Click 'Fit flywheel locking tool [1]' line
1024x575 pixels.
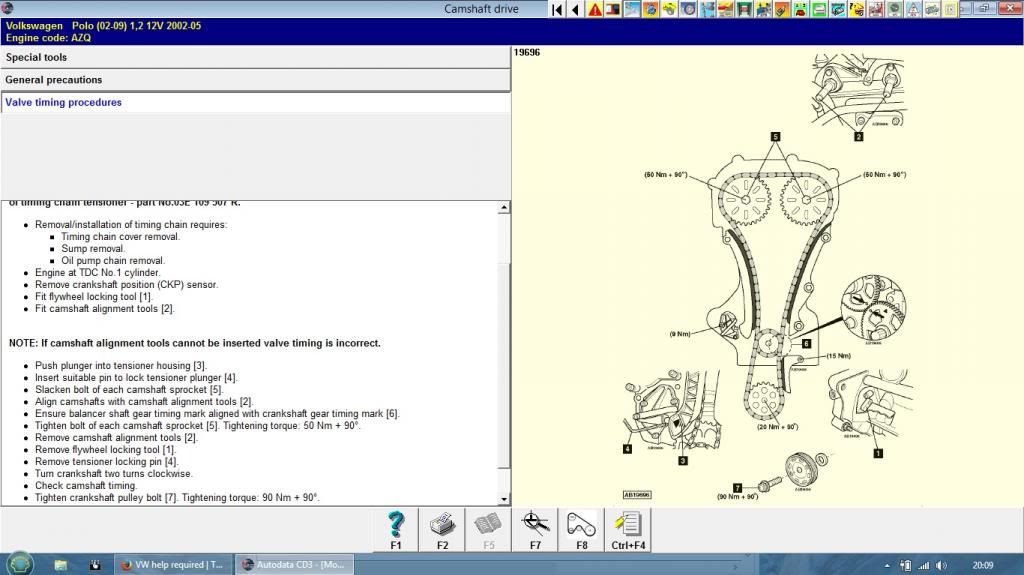pyautogui.click(x=93, y=297)
